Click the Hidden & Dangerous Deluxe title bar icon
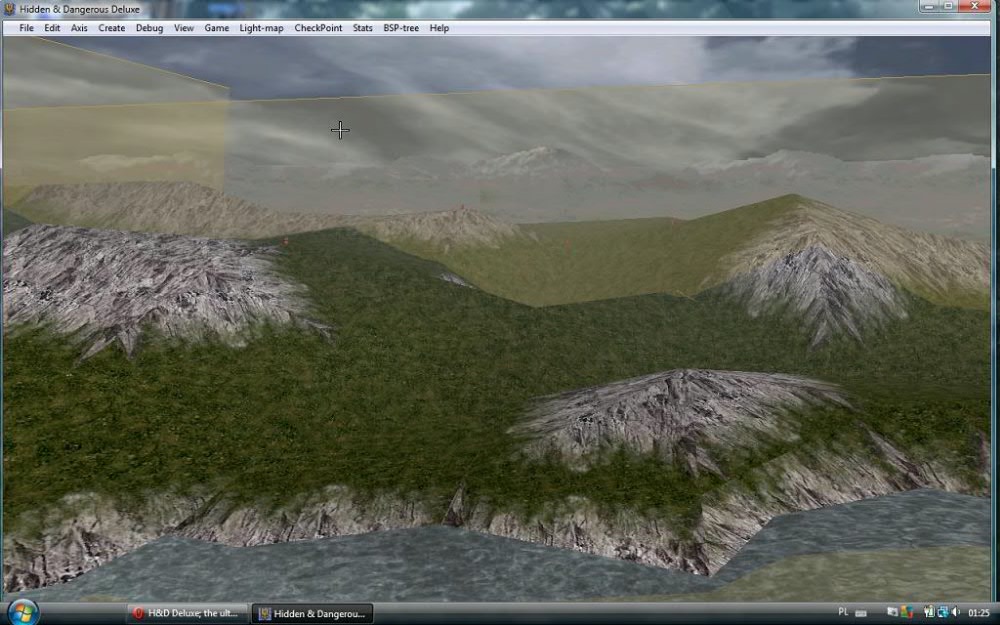Viewport: 1000px width, 625px height. 10,9
